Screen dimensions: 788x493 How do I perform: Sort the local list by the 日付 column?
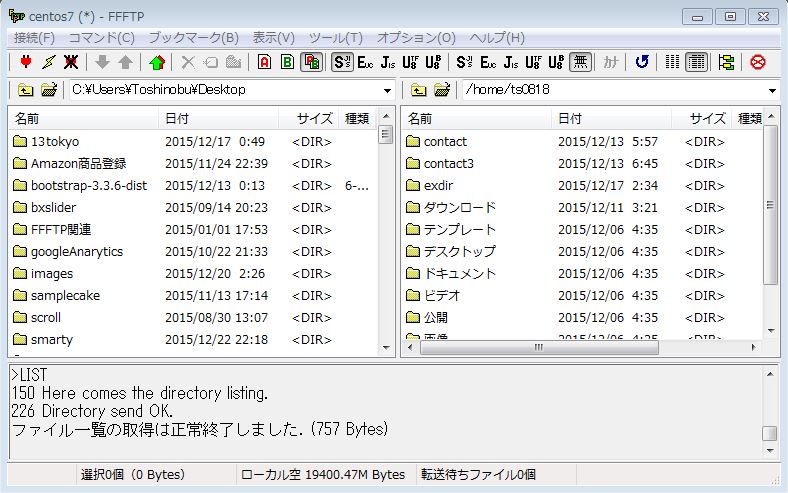pos(218,118)
